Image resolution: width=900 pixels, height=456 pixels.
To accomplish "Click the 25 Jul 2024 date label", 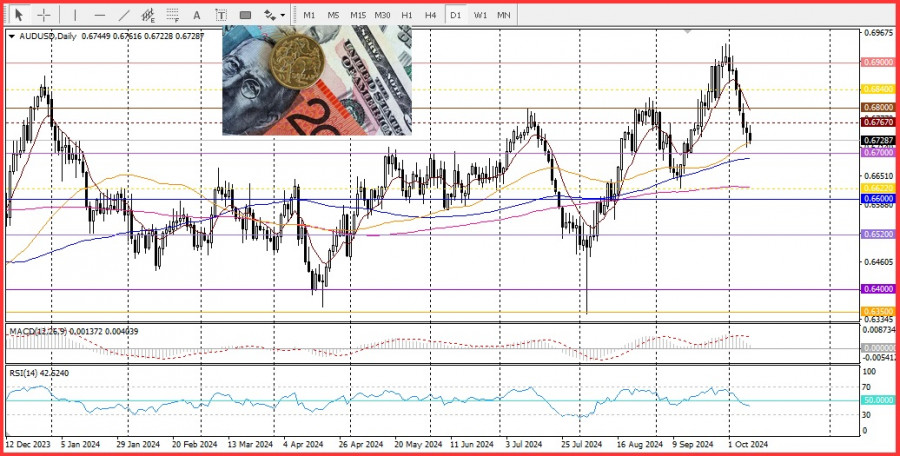I will coord(579,445).
